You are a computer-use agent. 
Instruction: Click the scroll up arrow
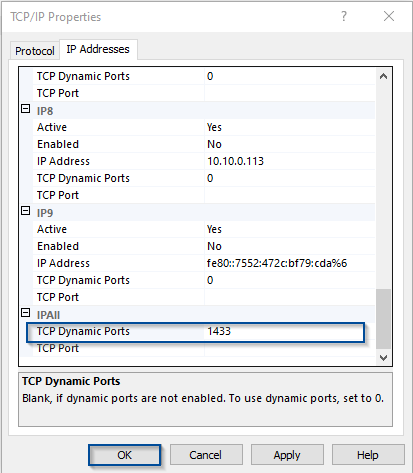click(x=383, y=76)
